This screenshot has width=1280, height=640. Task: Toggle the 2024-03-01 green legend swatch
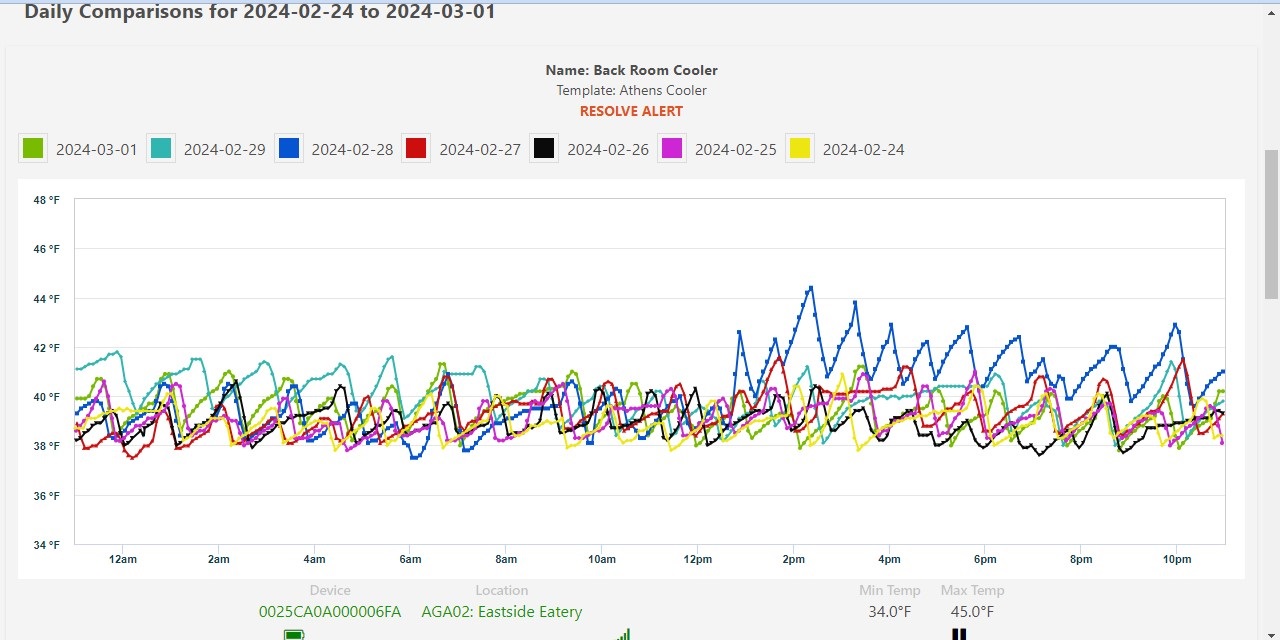pos(33,149)
